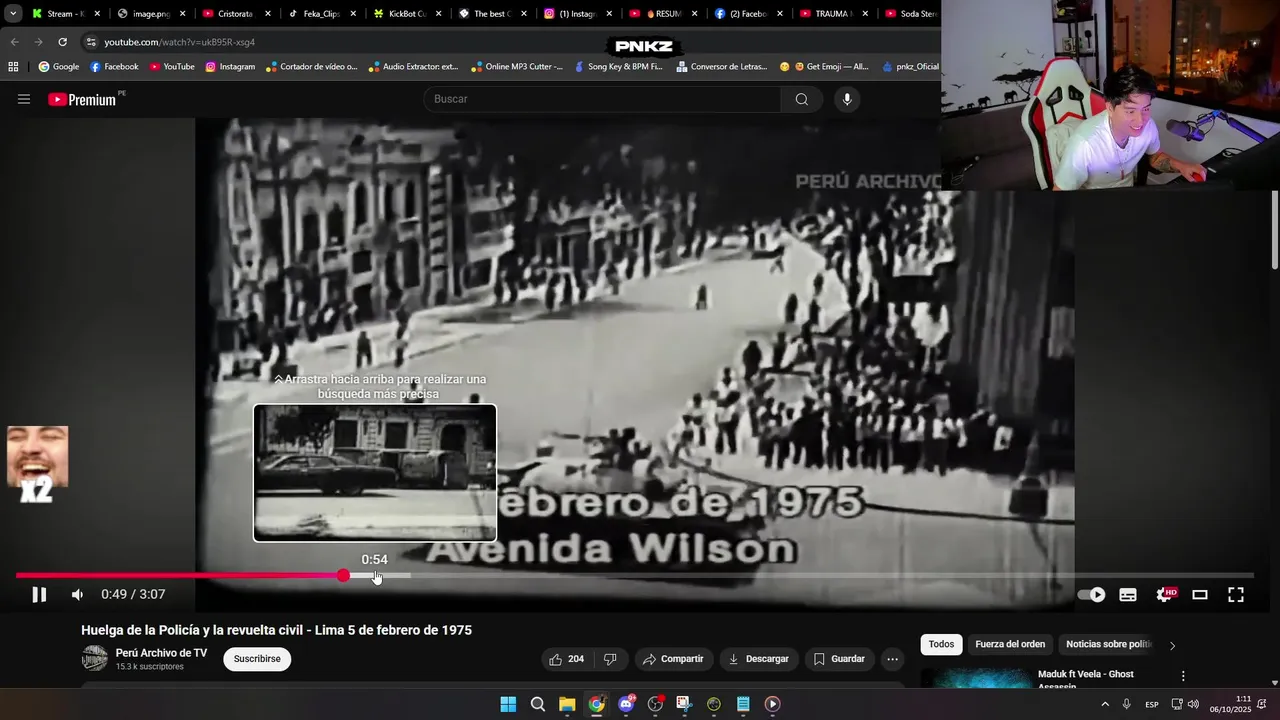Open the Facebook bookmark
The width and height of the screenshot is (1280, 720).
click(114, 67)
